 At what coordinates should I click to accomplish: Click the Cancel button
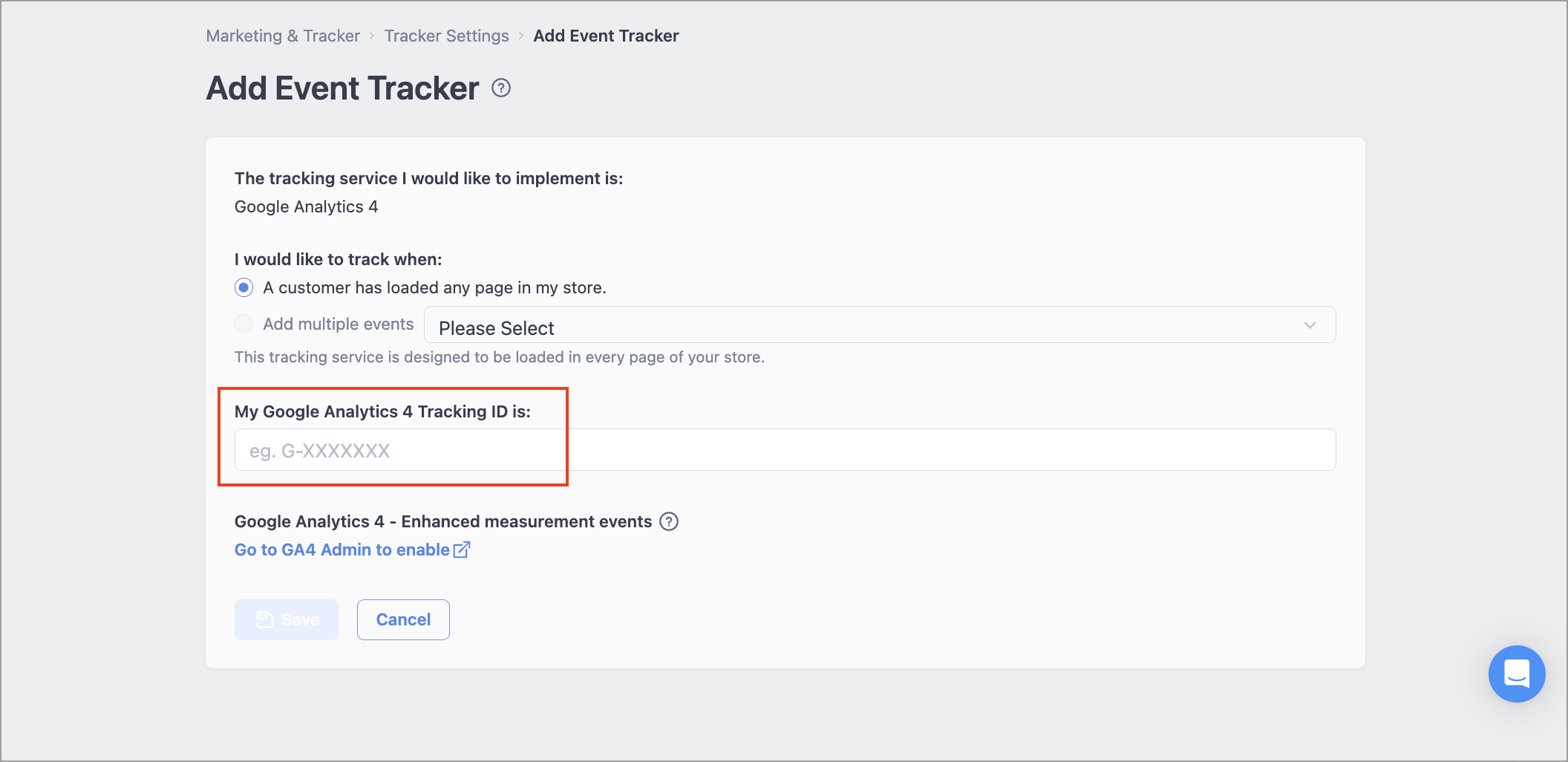click(403, 619)
